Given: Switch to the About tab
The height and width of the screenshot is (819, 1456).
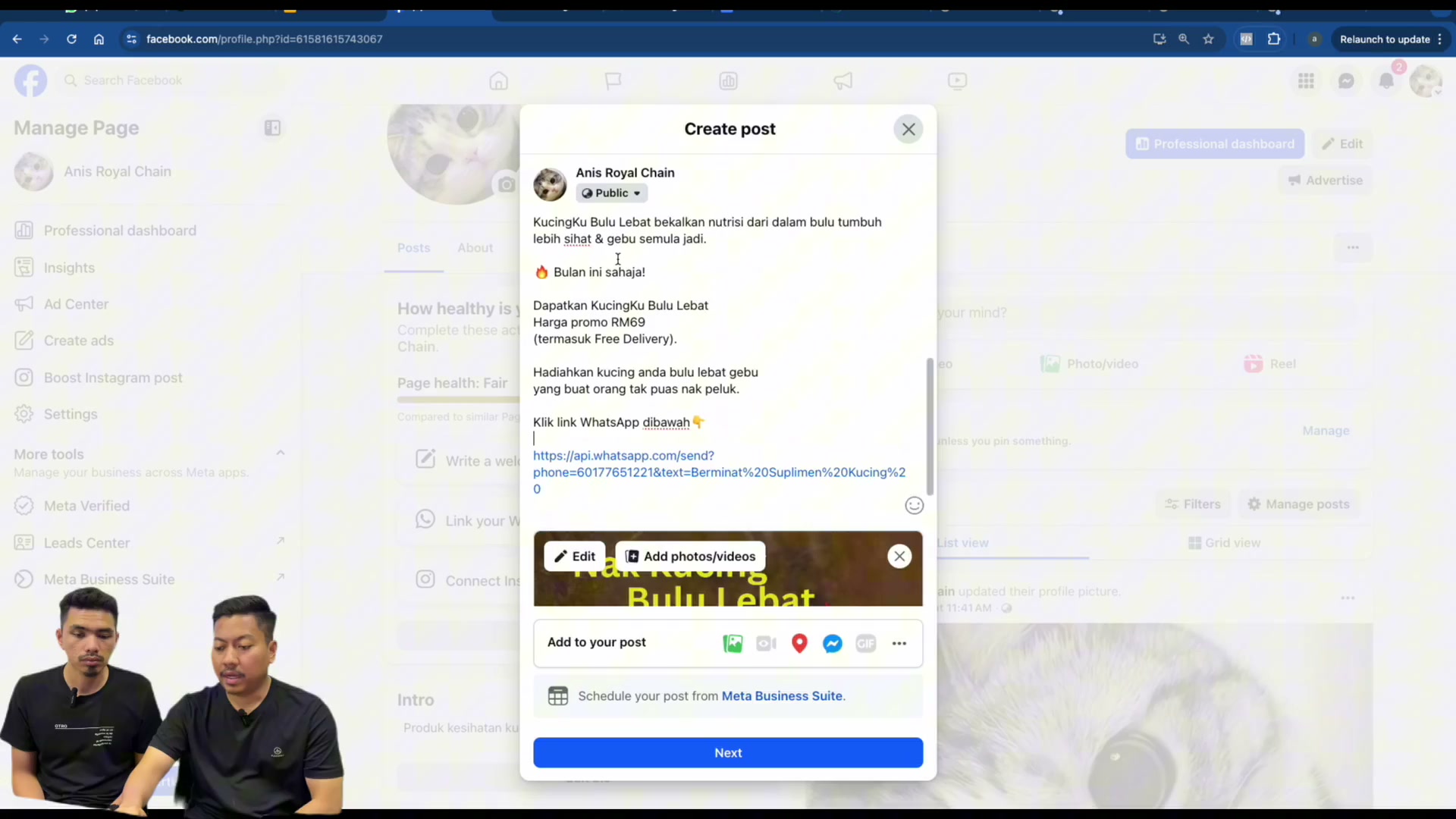Looking at the screenshot, I should 475,248.
